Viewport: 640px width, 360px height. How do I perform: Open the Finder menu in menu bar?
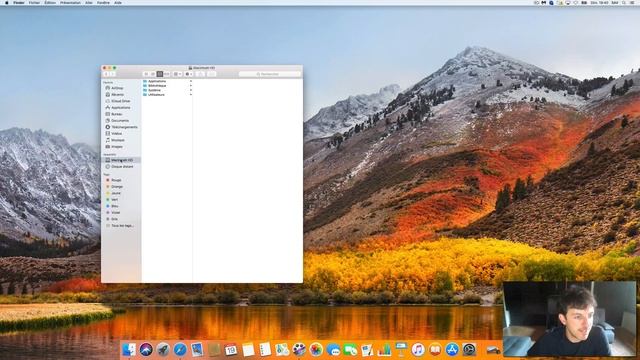click(x=19, y=2)
